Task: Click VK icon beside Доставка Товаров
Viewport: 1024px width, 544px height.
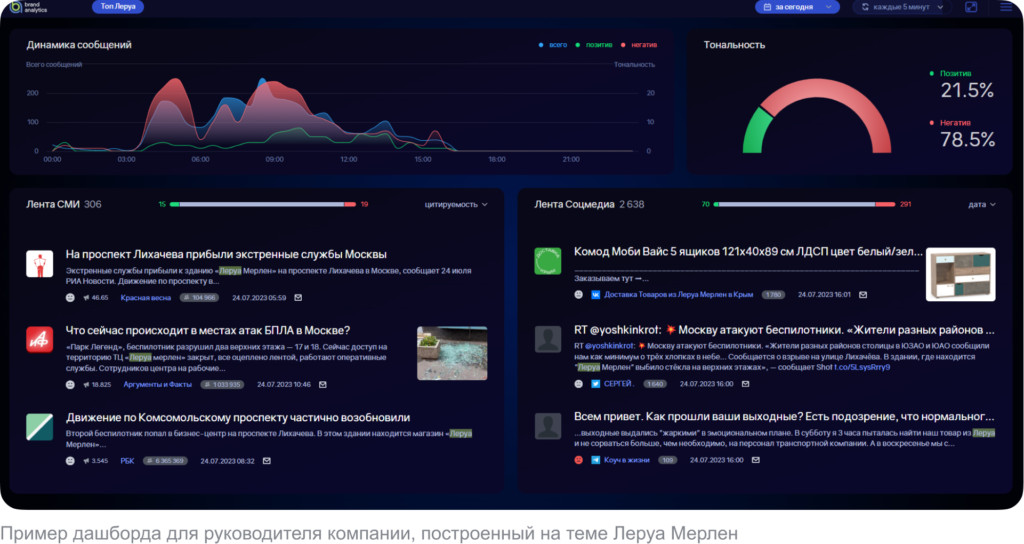Action: click(595, 295)
